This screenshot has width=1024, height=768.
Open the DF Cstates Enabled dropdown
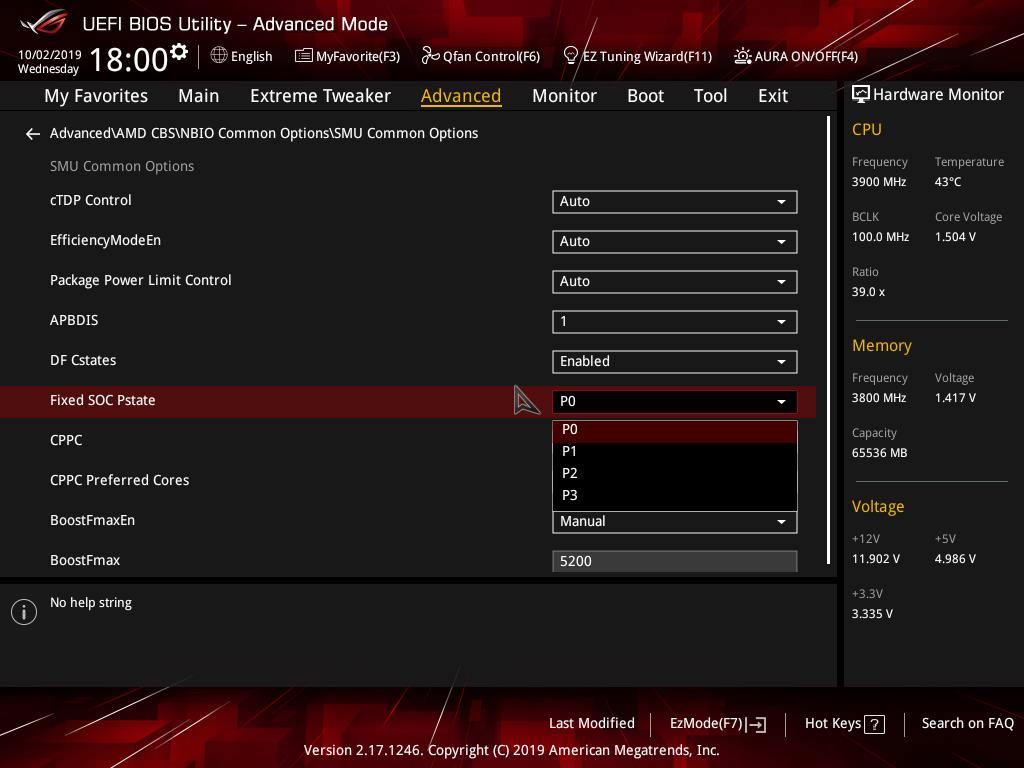(x=675, y=362)
